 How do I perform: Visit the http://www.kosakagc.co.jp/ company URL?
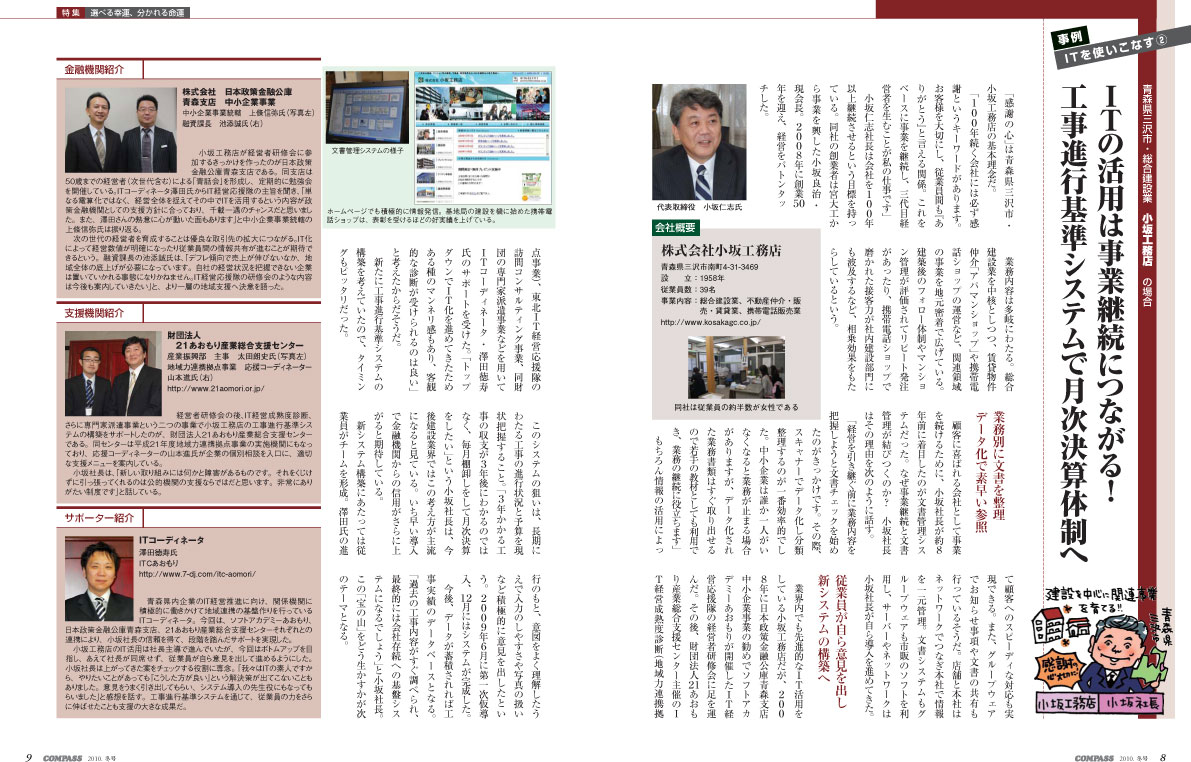point(710,322)
